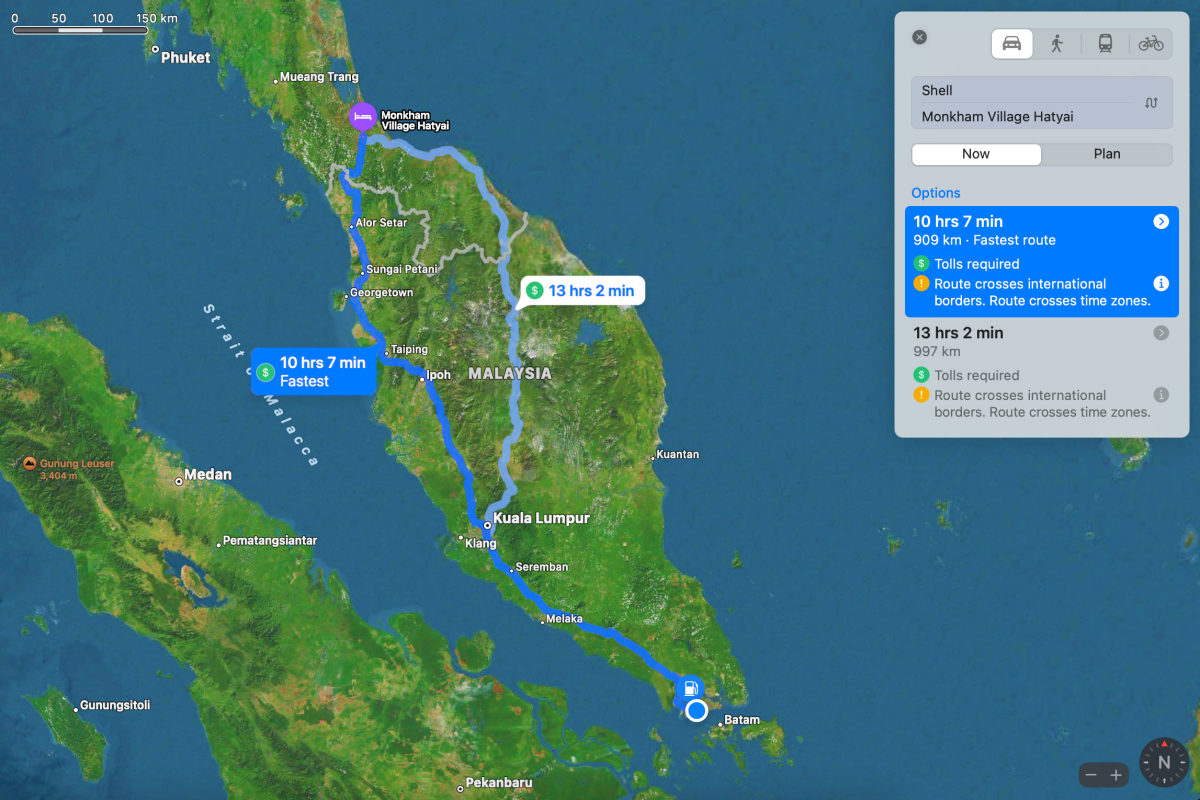Click the Shell gas station pin
This screenshot has width=1200, height=800.
tap(689, 689)
